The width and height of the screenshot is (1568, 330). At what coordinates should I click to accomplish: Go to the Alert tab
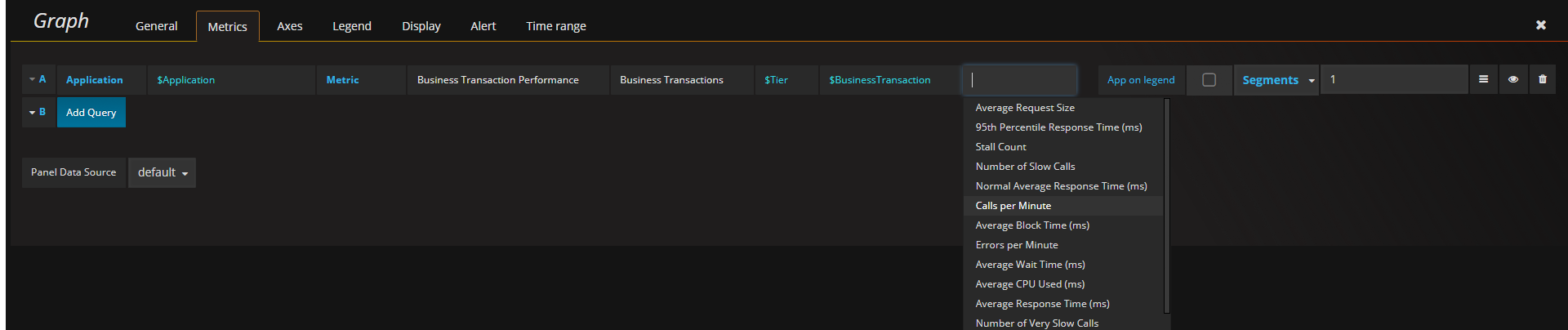[483, 26]
